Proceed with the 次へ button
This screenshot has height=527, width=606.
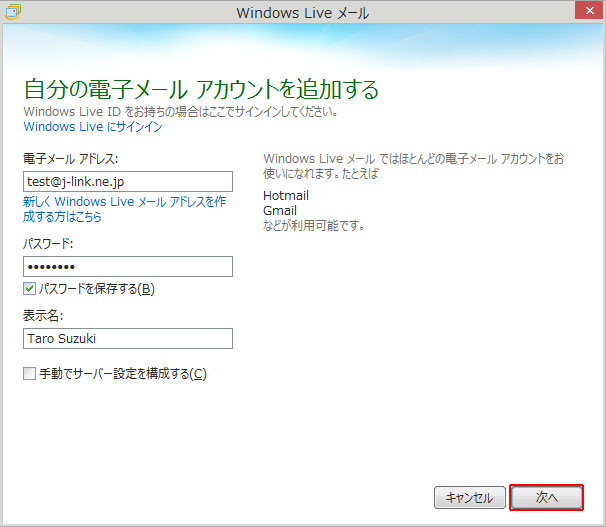point(546,498)
